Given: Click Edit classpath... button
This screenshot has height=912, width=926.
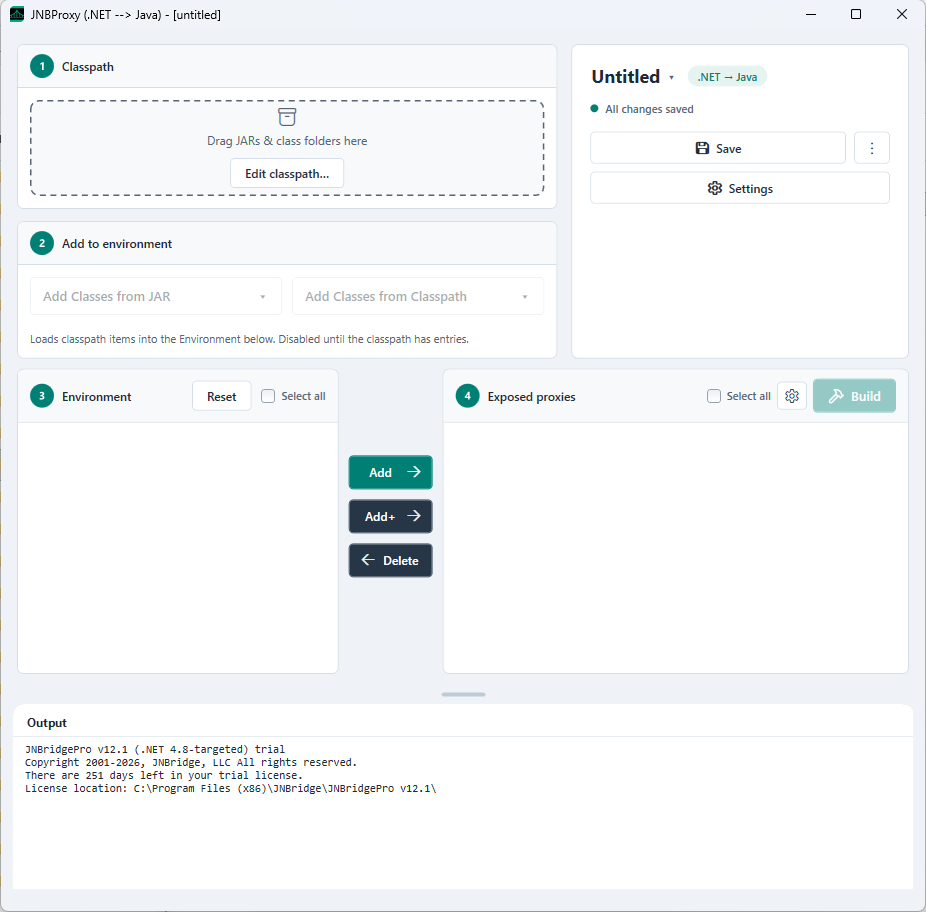Looking at the screenshot, I should [287, 173].
